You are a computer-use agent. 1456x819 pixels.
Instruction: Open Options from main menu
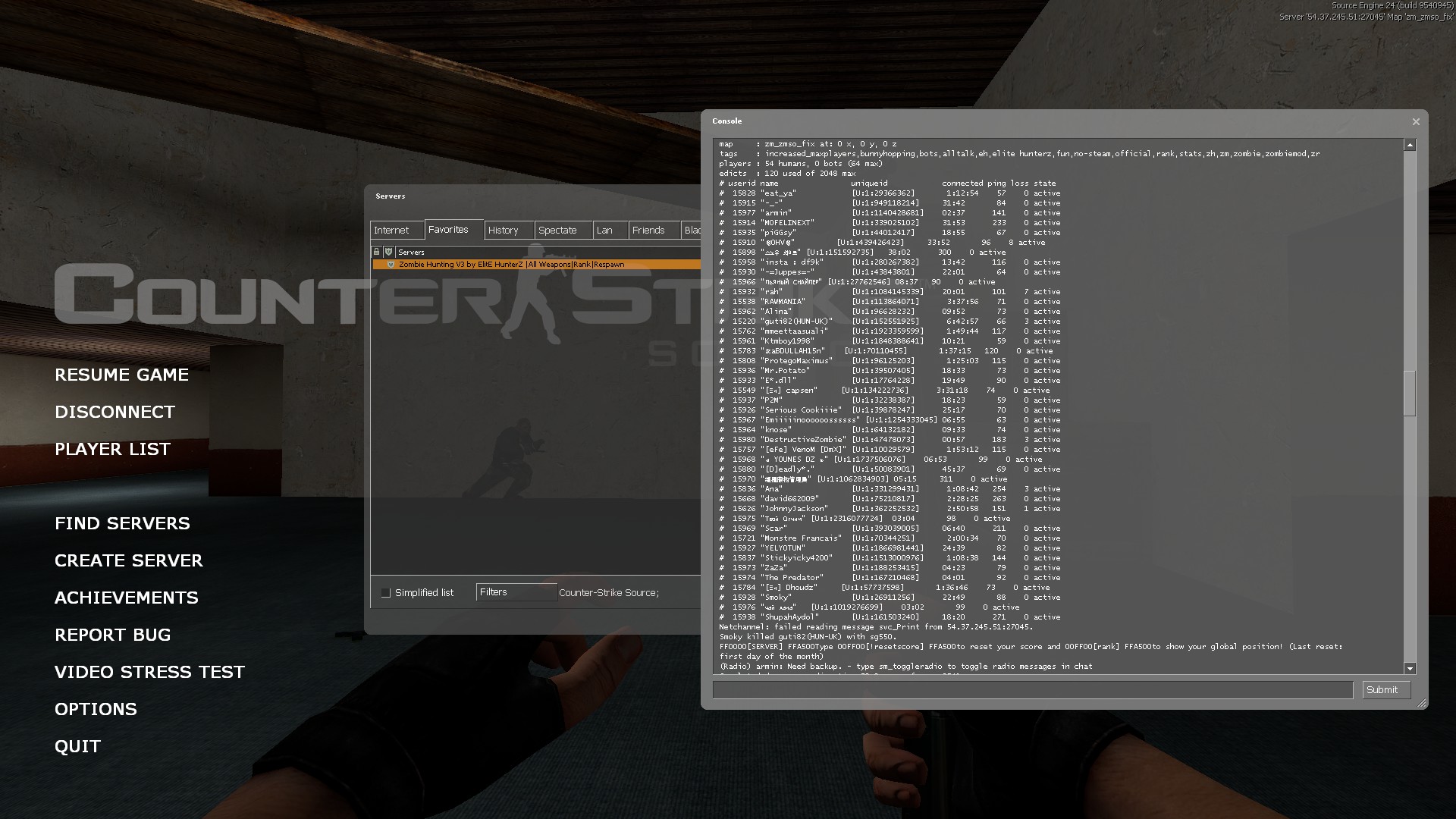(x=96, y=709)
